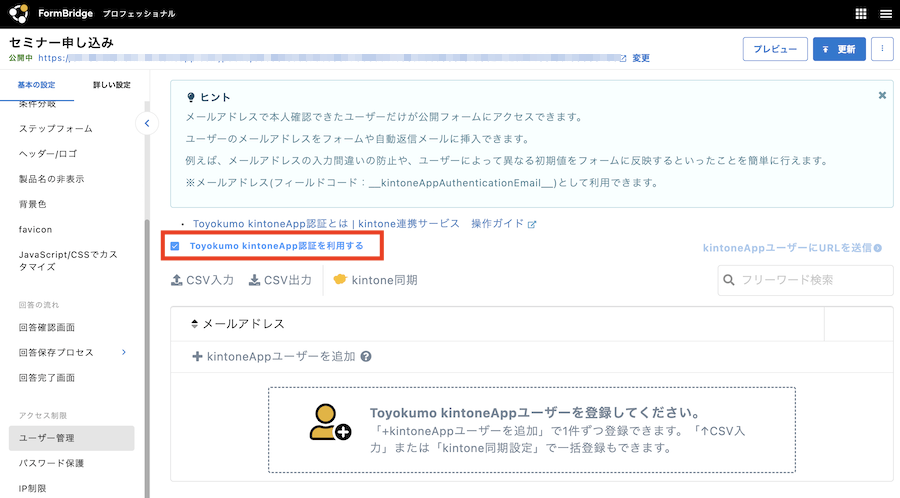Viewport: 900px width, 498px height.
Task: Click CSV出力 download button
Action: 280,280
